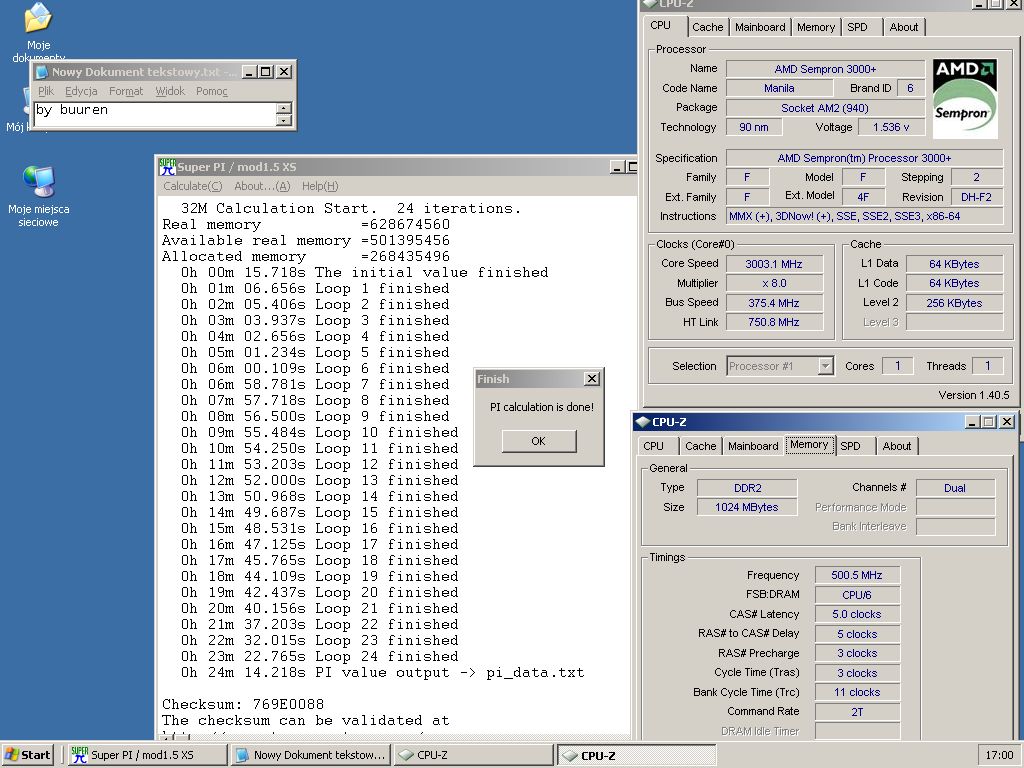This screenshot has height=768, width=1024.
Task: Click Notepad scrollbar down arrow
Action: coord(283,120)
